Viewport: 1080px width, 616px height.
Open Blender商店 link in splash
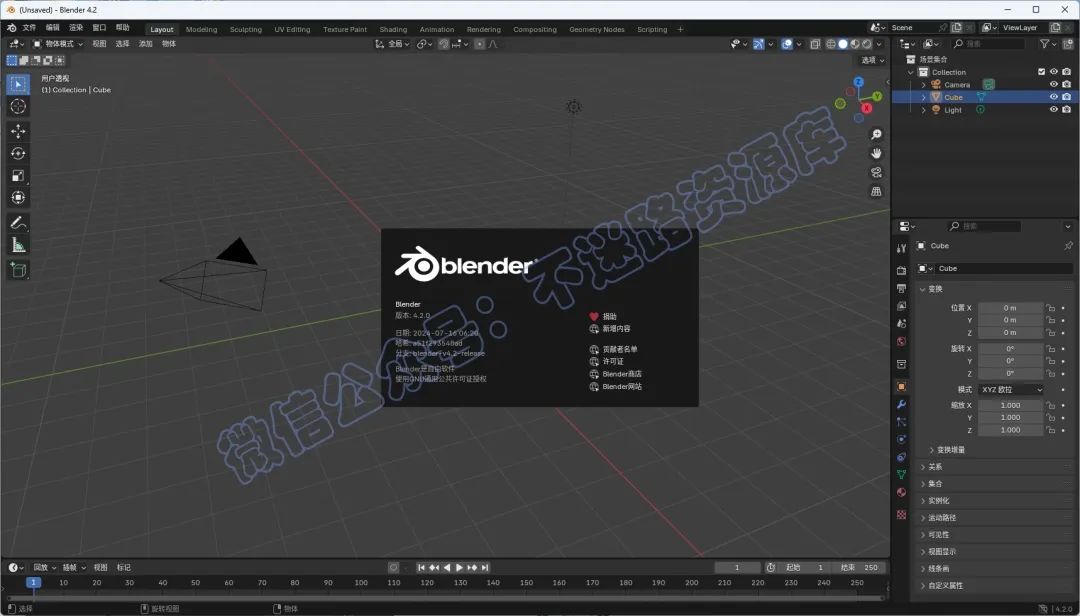(x=616, y=374)
